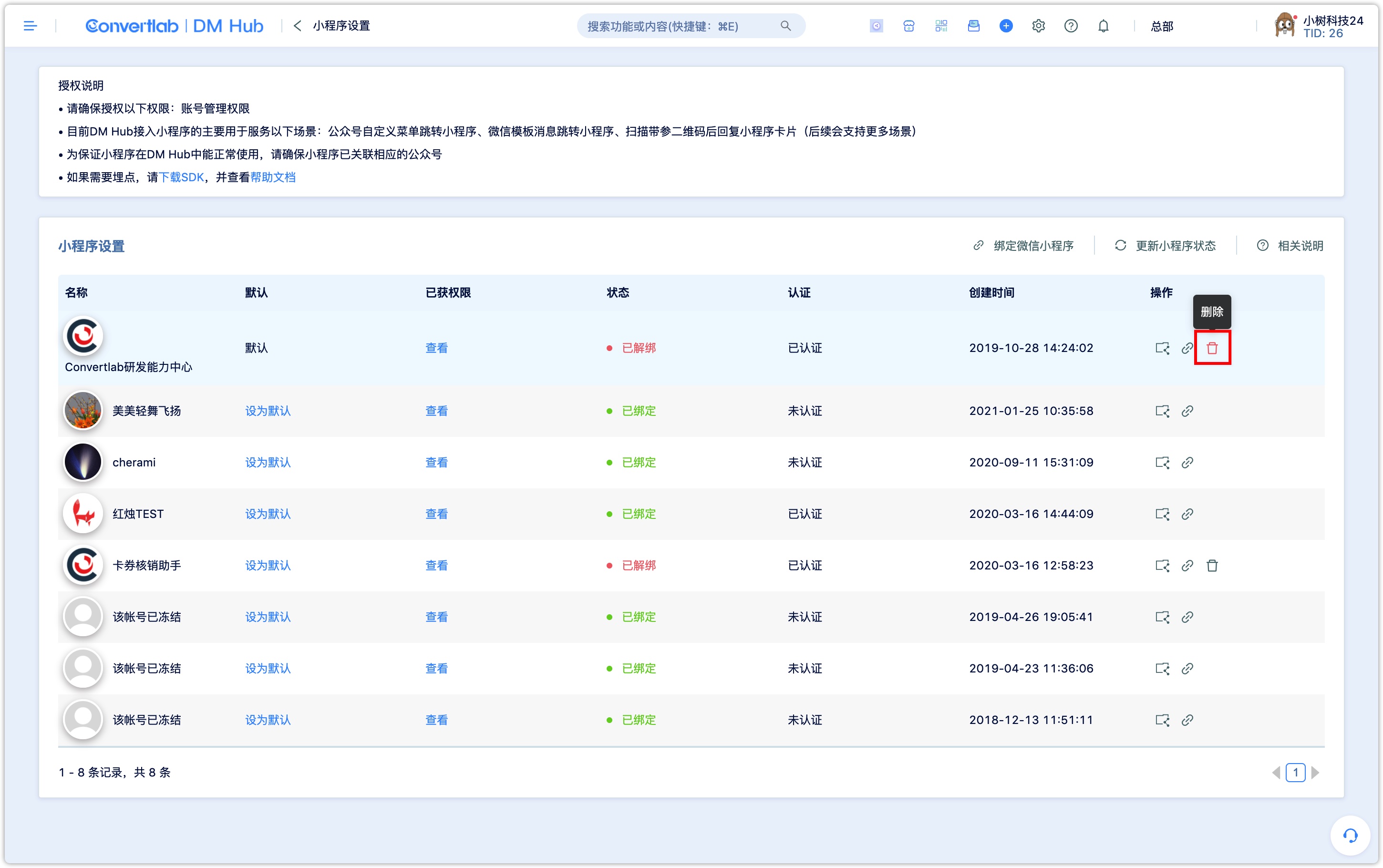Open 小树科技24 user avatar menu
Screen dimensions: 1383x868
[x=1285, y=26]
